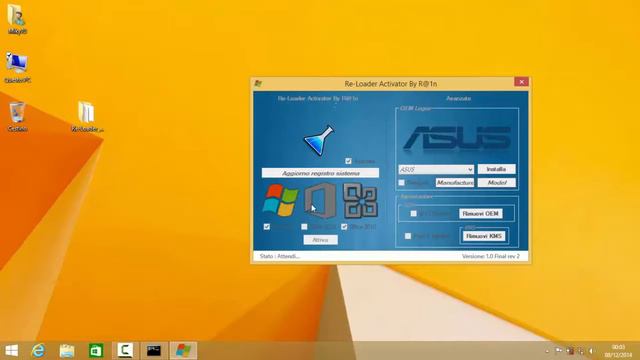Launch Internet Explorer from taskbar
This screenshot has height=360, width=640.
tap(38, 351)
